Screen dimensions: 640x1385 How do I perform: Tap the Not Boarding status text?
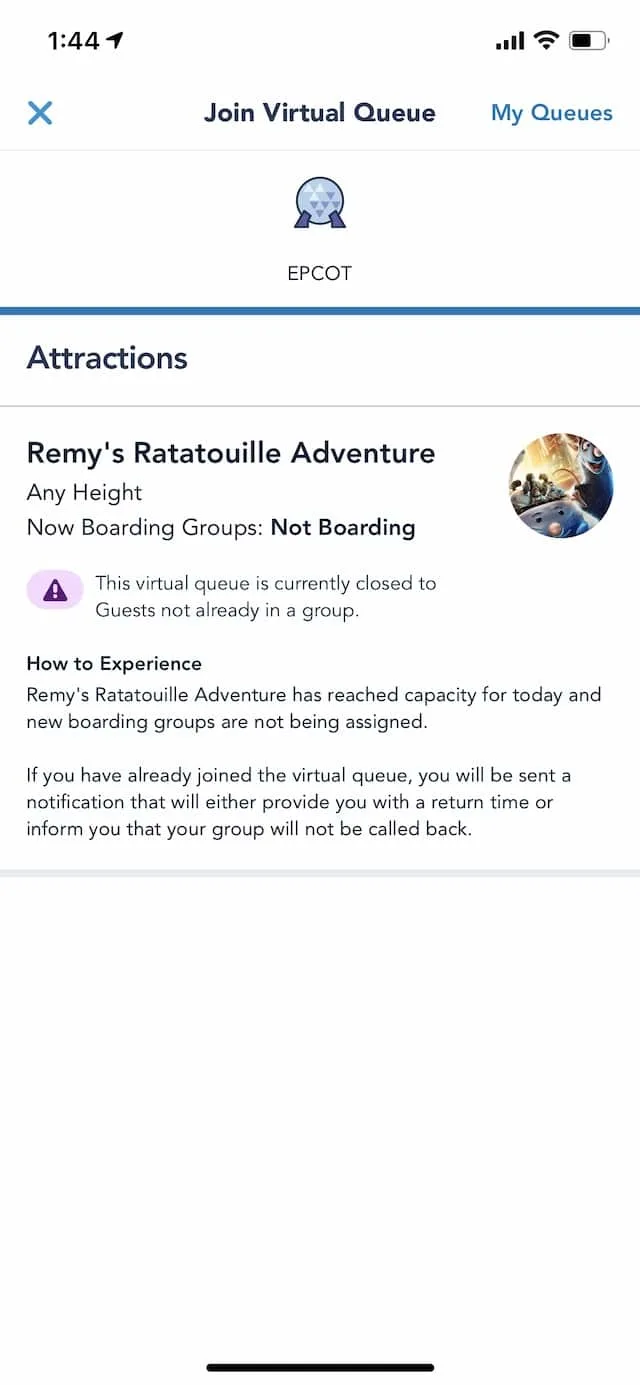click(x=343, y=527)
